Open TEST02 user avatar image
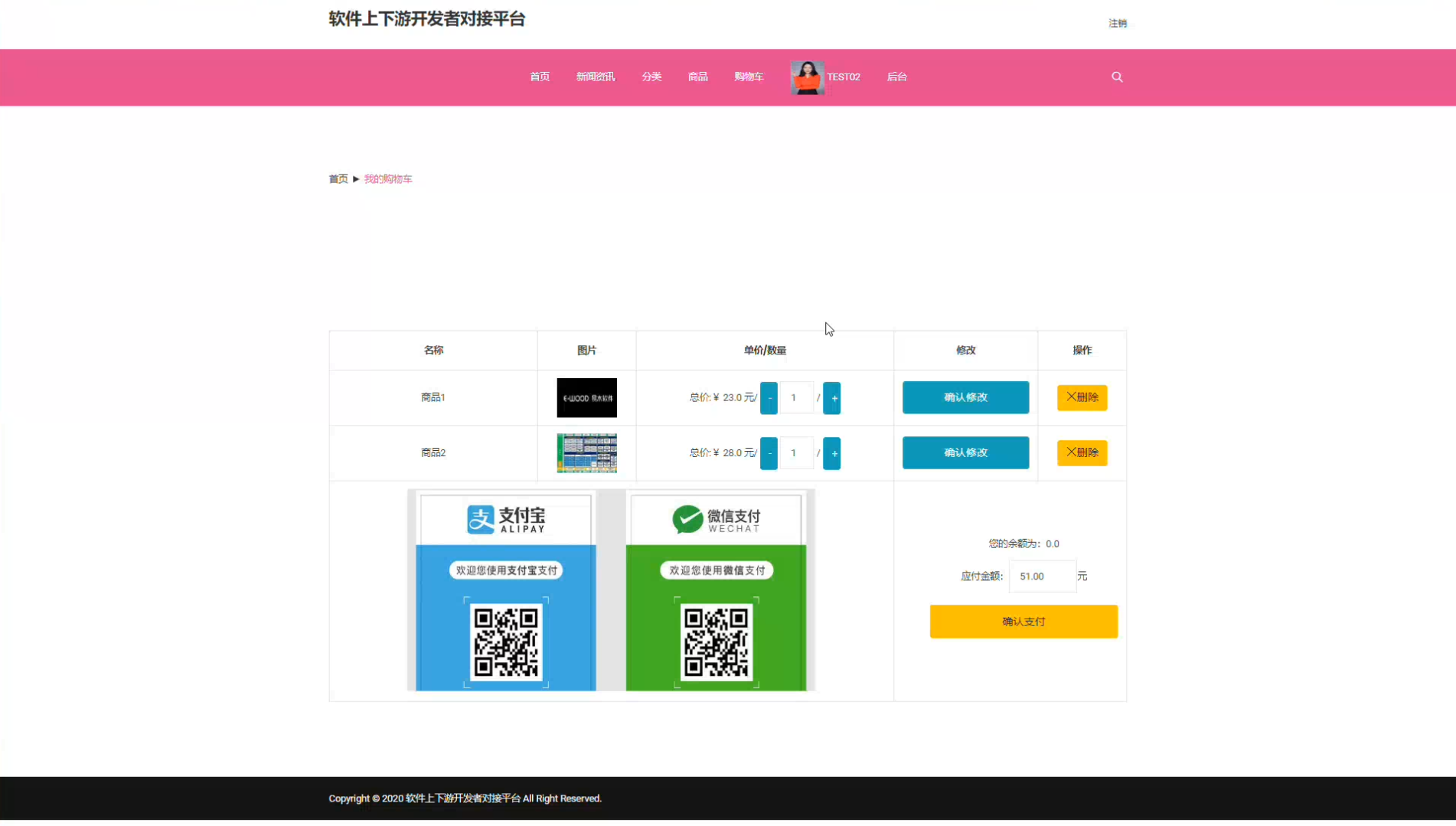Screen dimensions: 1456x826 (807, 77)
